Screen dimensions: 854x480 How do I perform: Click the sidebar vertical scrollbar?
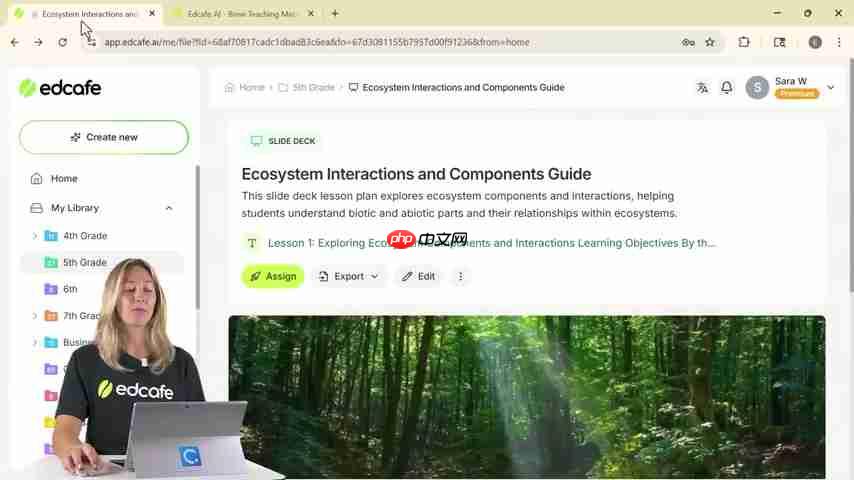pyautogui.click(x=198, y=237)
